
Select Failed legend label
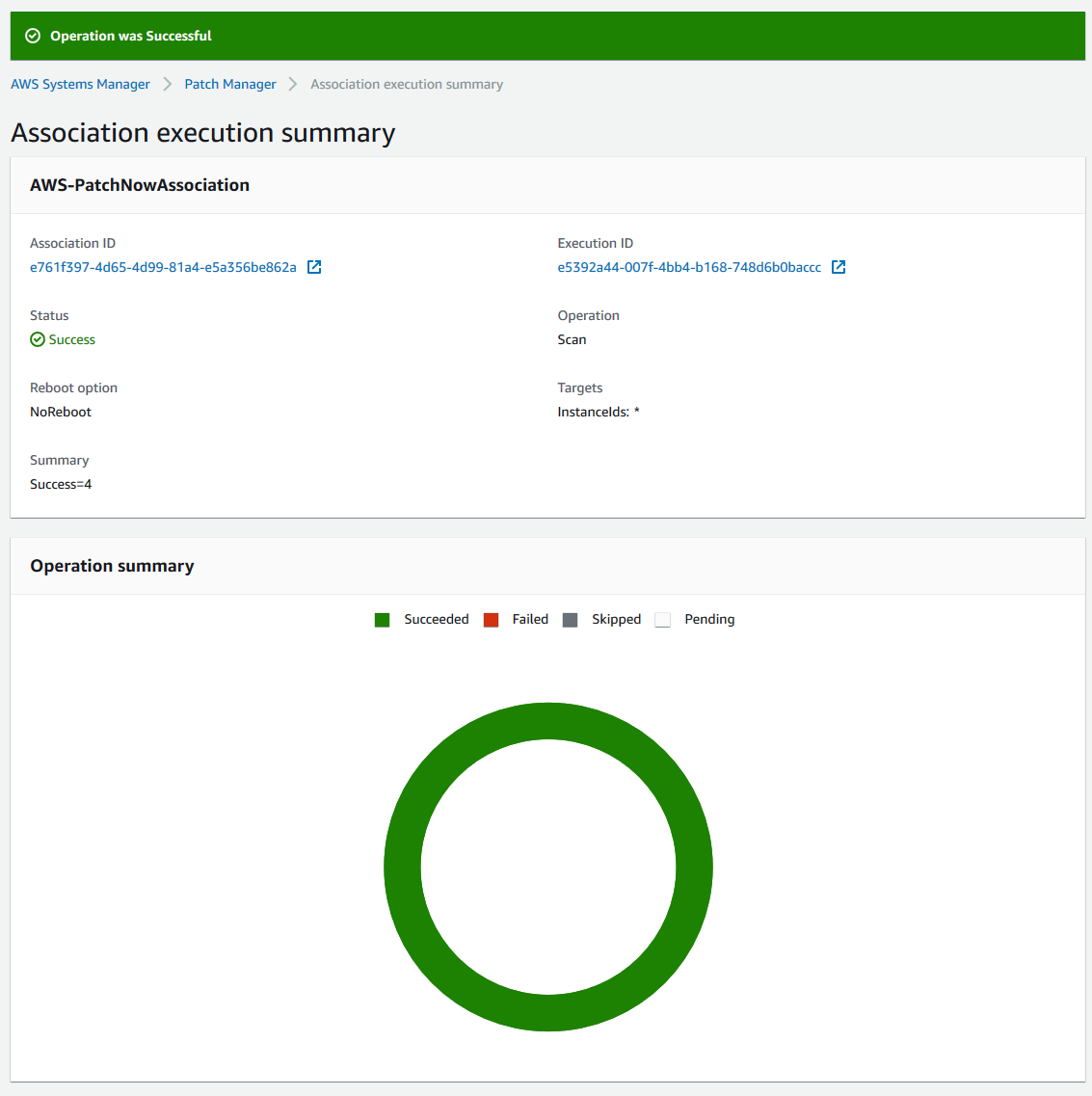(x=530, y=619)
